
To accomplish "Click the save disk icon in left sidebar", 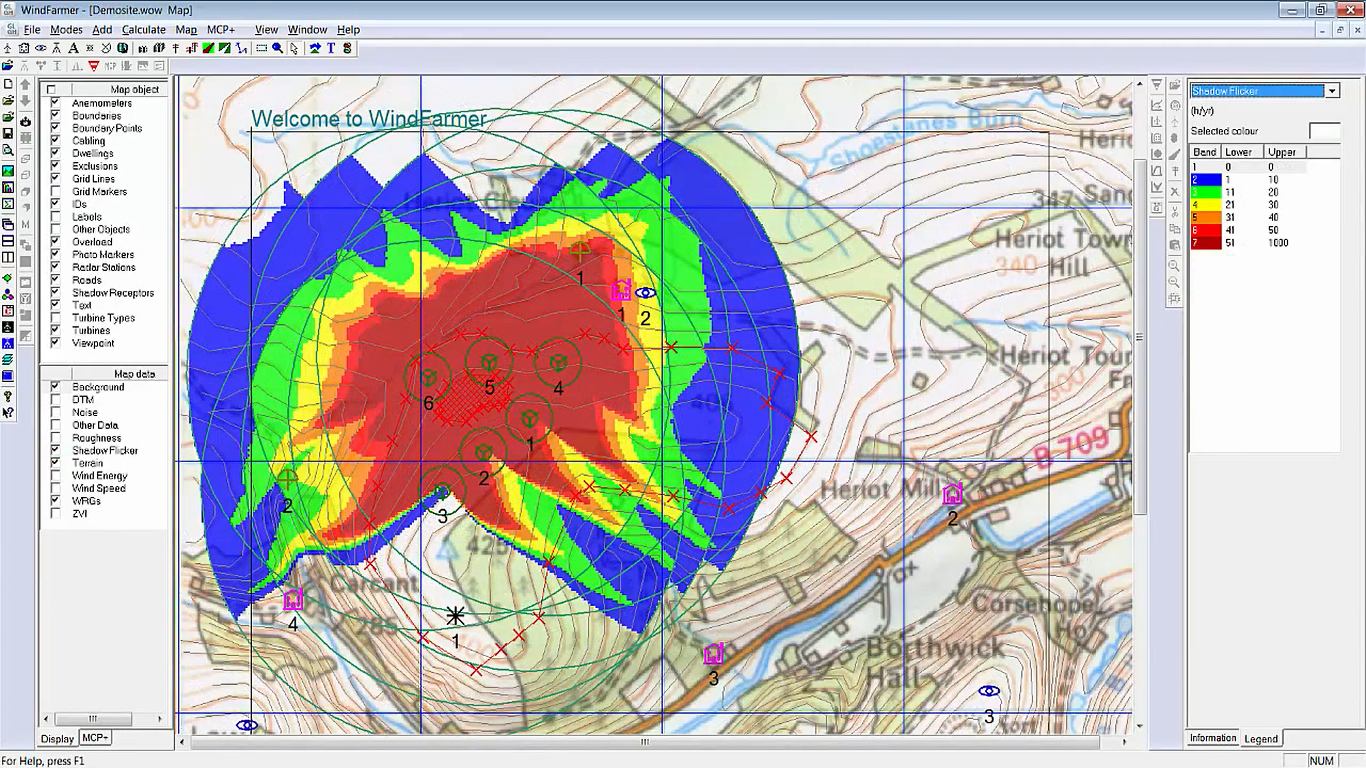I will 8,134.
